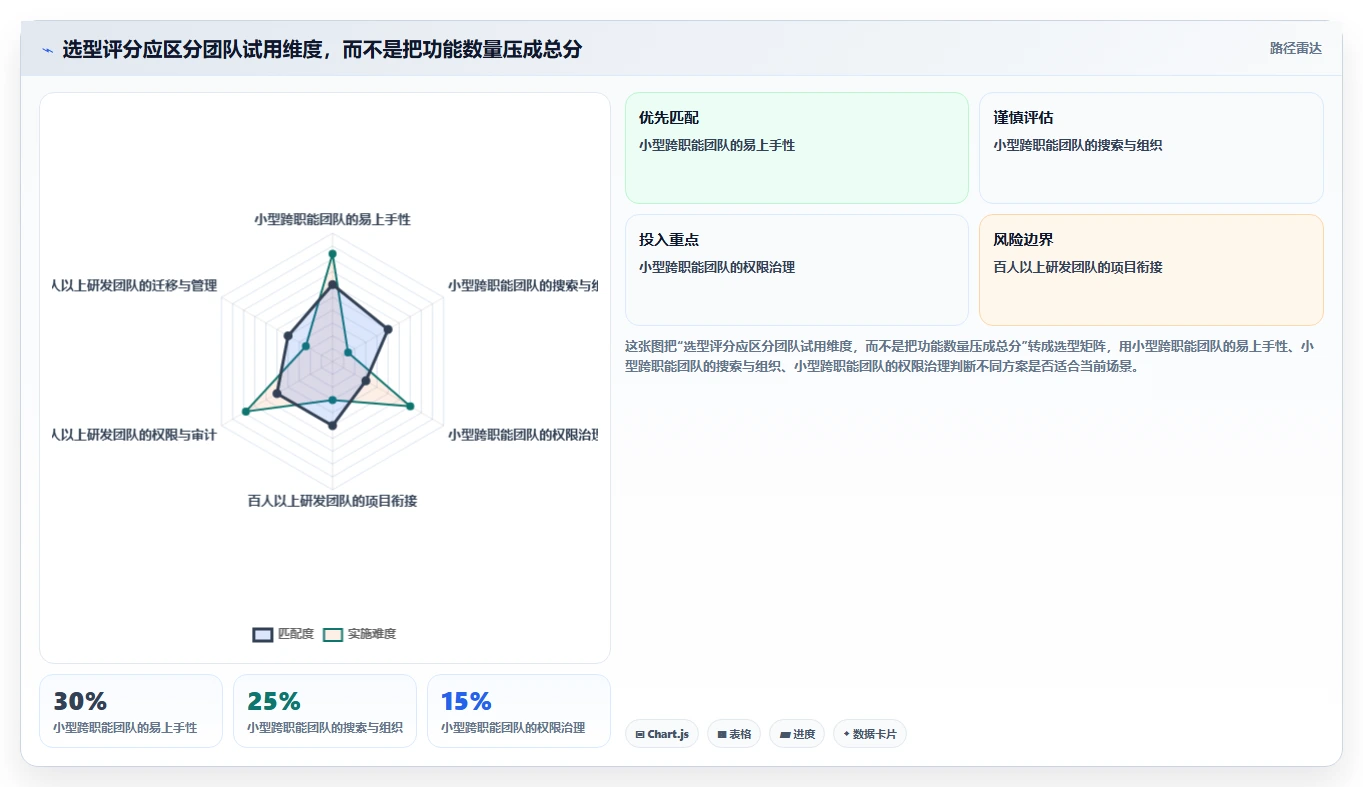1363x787 pixels.
Task: Click radar axis label 百人以上研发团队的项目衔接
Action: pos(332,501)
